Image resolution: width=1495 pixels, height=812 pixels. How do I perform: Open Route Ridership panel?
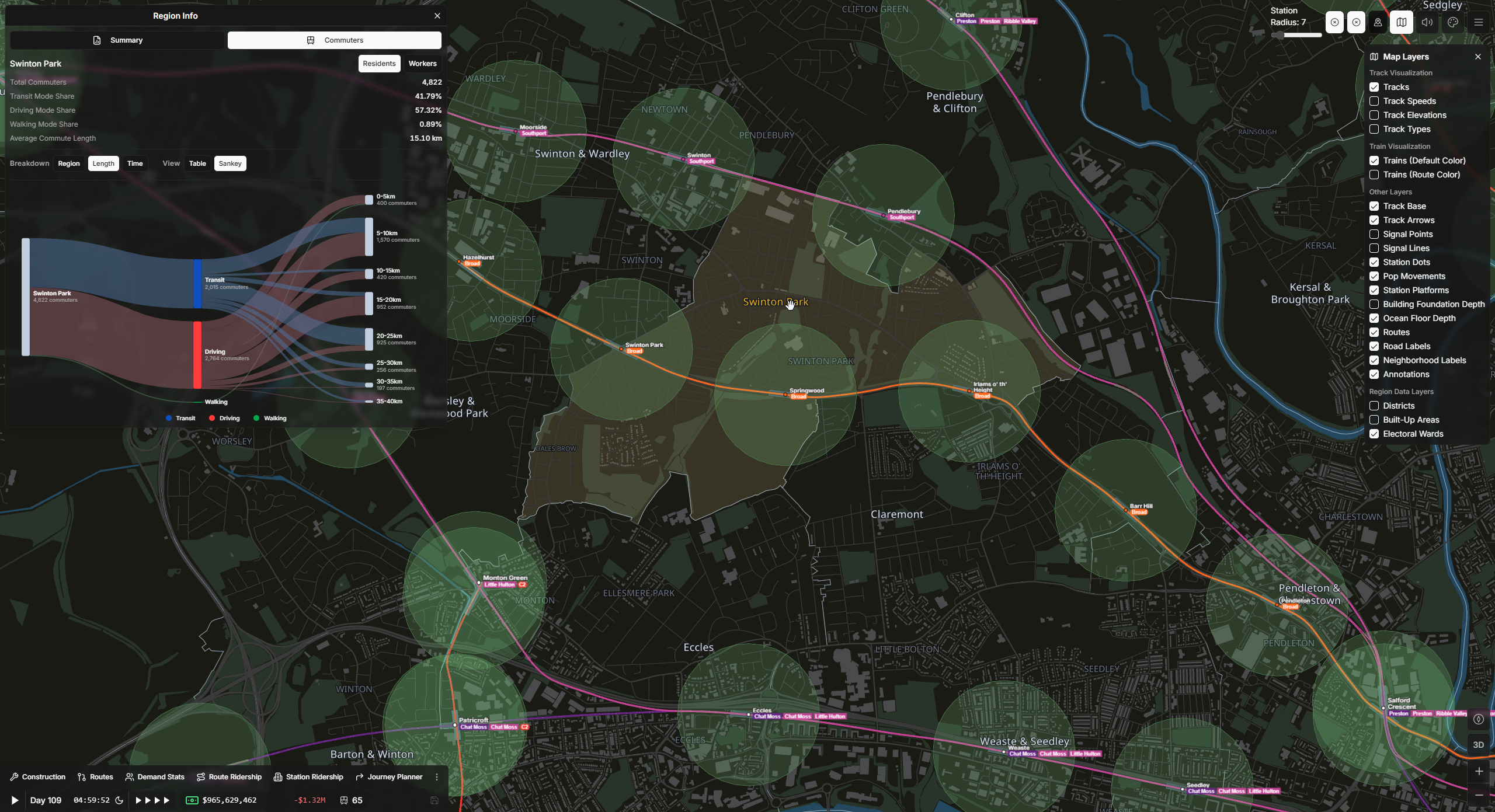pyautogui.click(x=229, y=777)
